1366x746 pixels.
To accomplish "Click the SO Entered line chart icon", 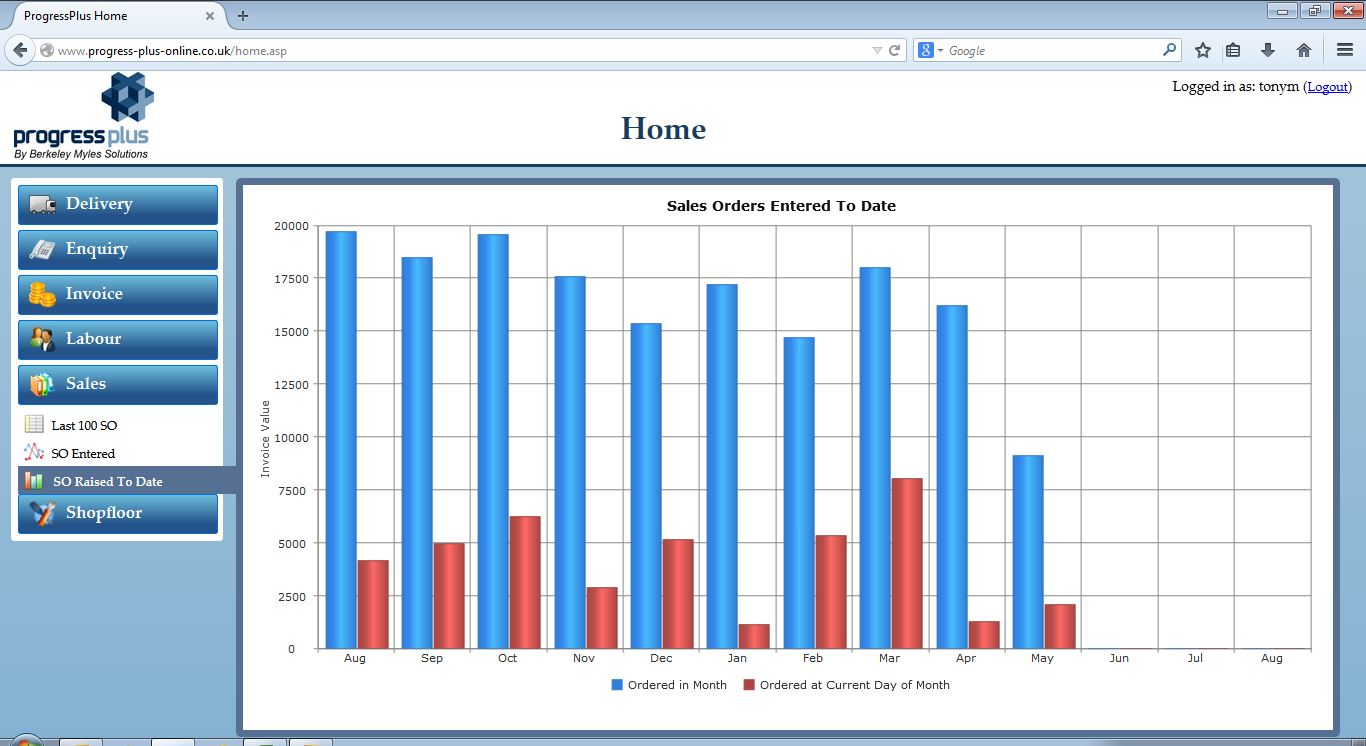I will coord(34,453).
